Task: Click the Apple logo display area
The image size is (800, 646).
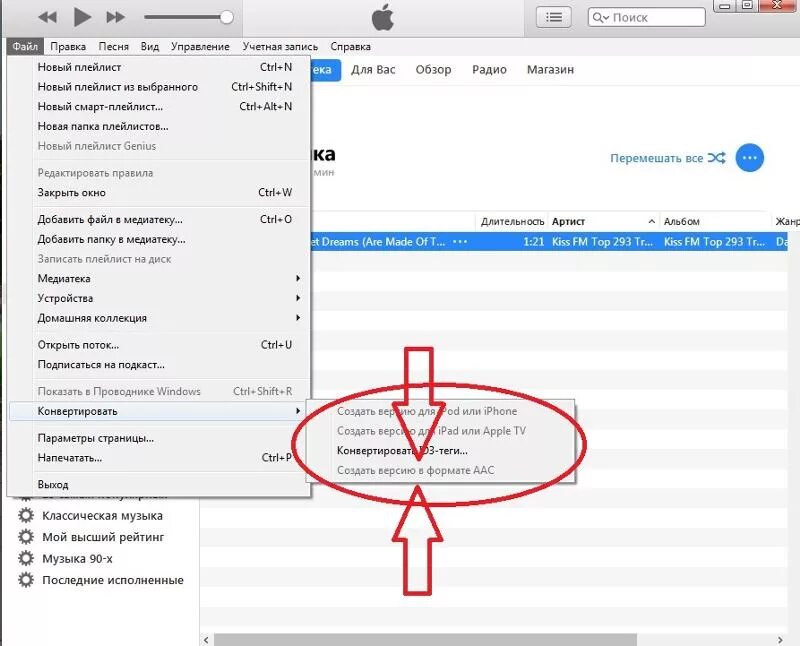Action: pos(383,18)
